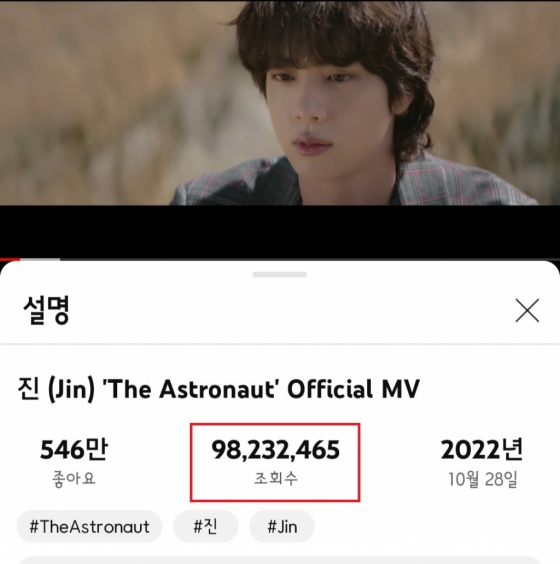Tap the 조회수 label under the view count
The height and width of the screenshot is (564, 560).
(276, 478)
